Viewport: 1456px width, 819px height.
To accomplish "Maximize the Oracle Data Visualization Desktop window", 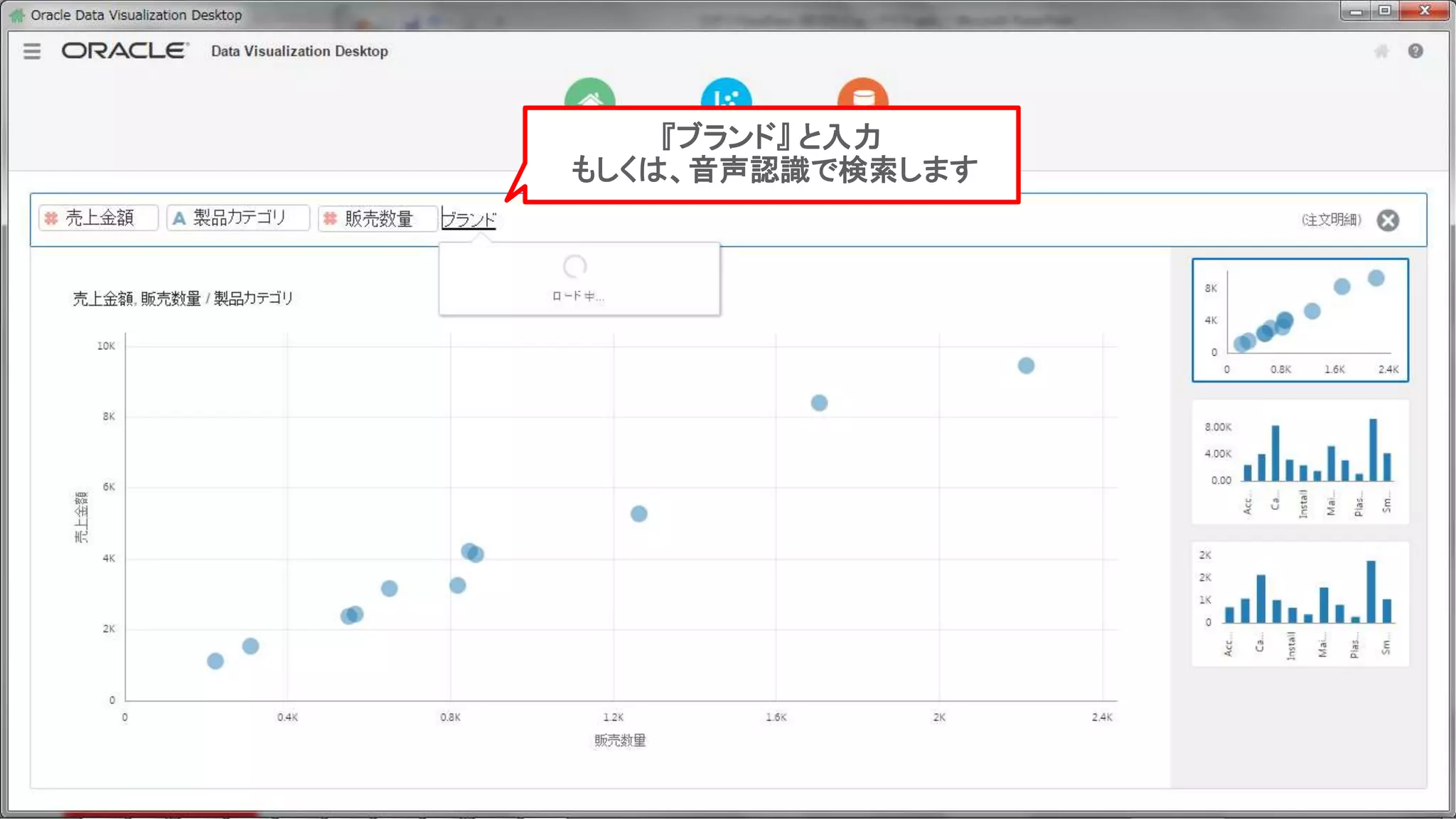I will 1384,11.
